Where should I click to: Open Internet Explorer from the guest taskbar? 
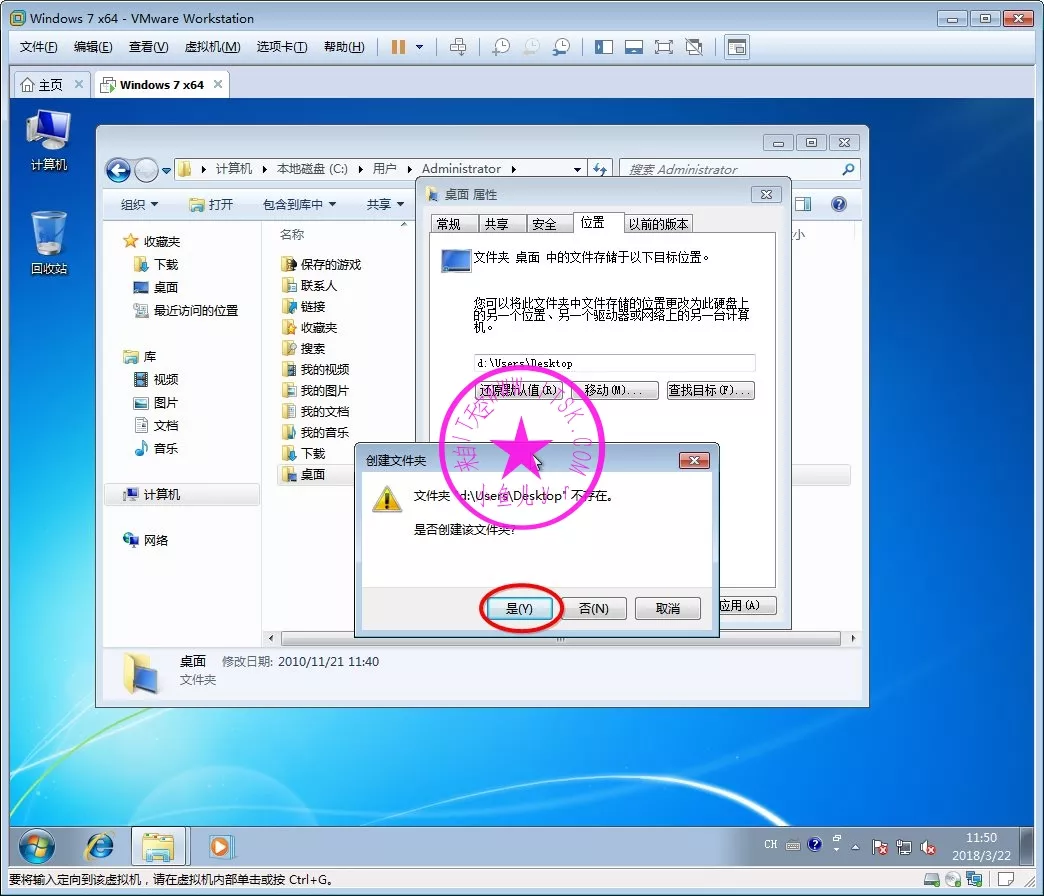[x=99, y=846]
